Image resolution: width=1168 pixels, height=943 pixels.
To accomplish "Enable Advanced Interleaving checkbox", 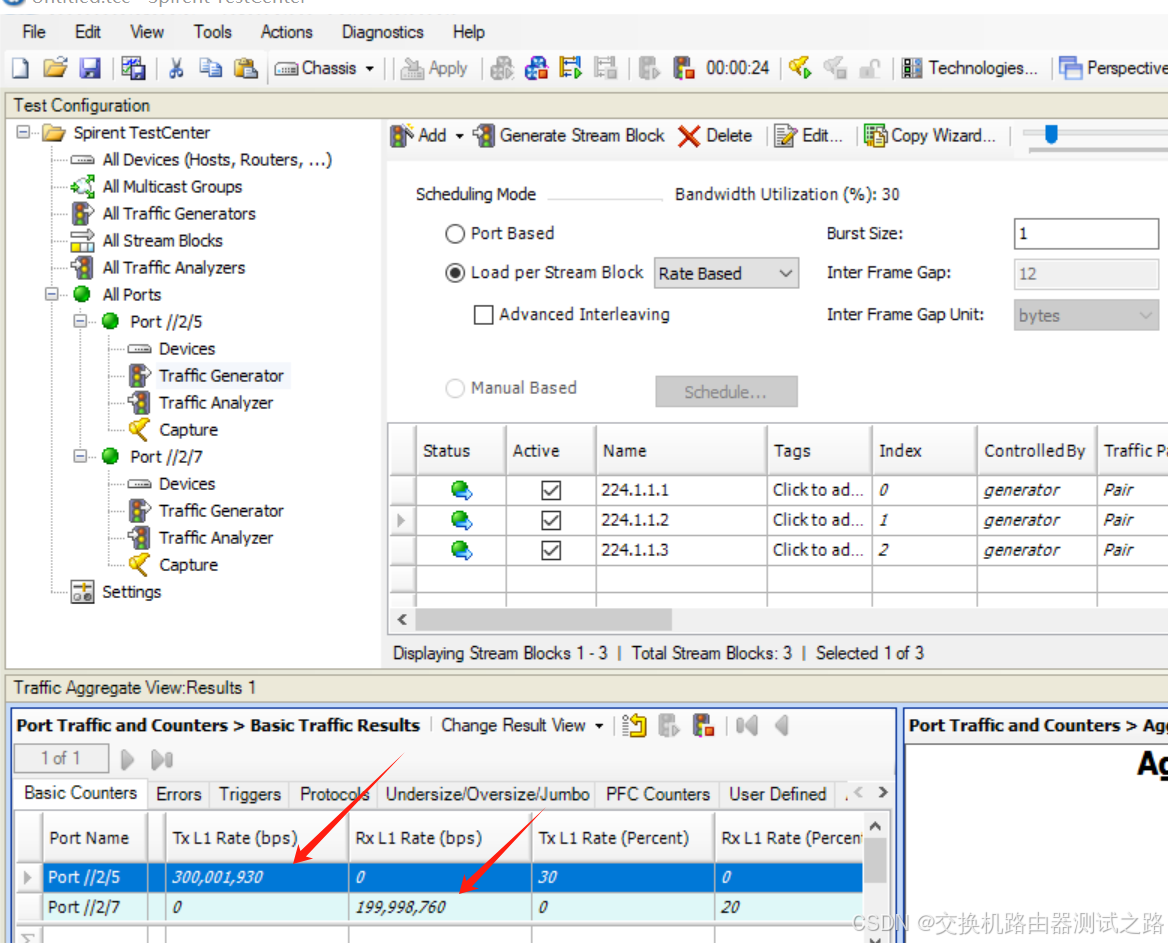I will coord(483,315).
